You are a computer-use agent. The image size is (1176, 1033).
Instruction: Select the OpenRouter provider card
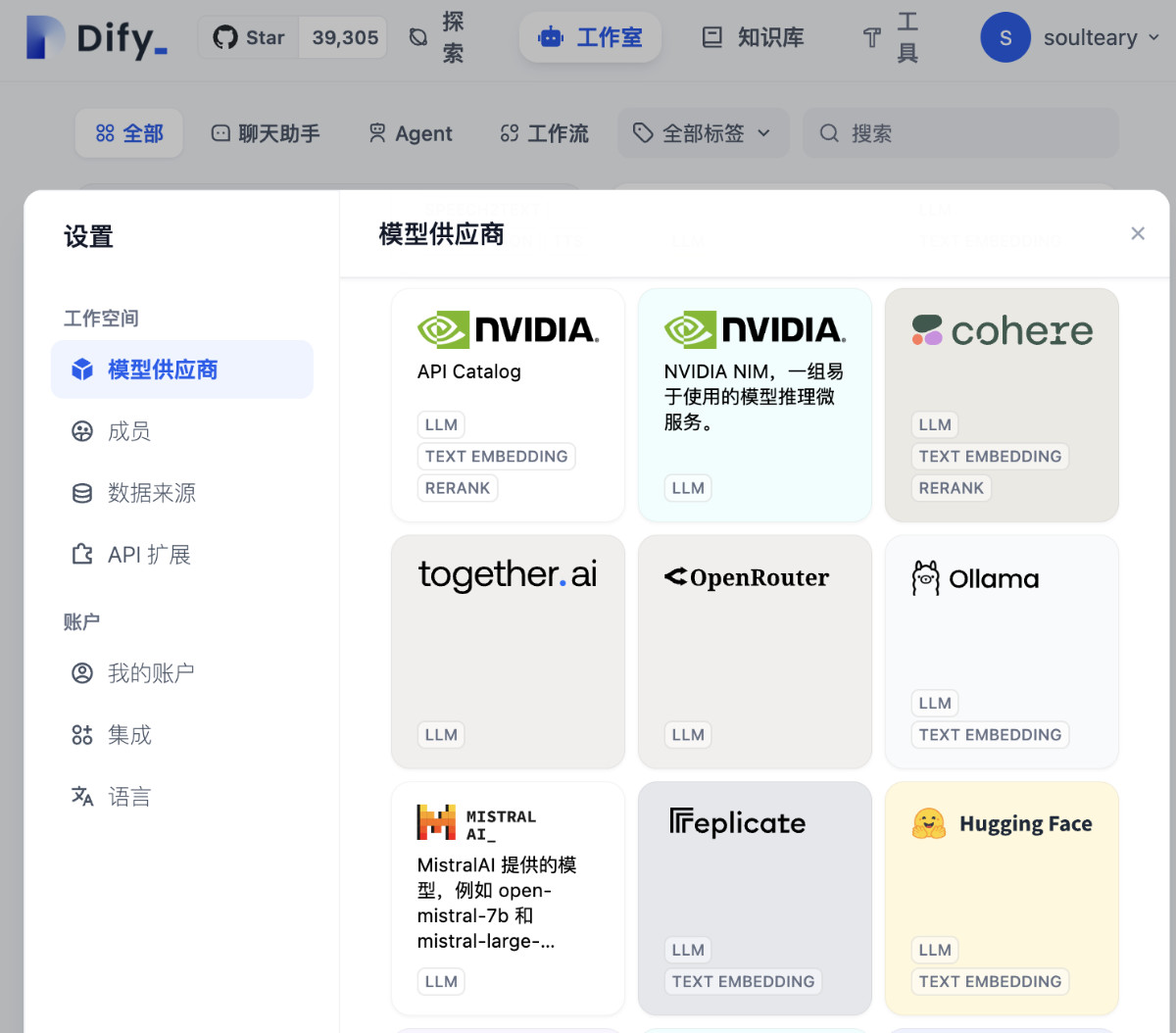point(755,652)
